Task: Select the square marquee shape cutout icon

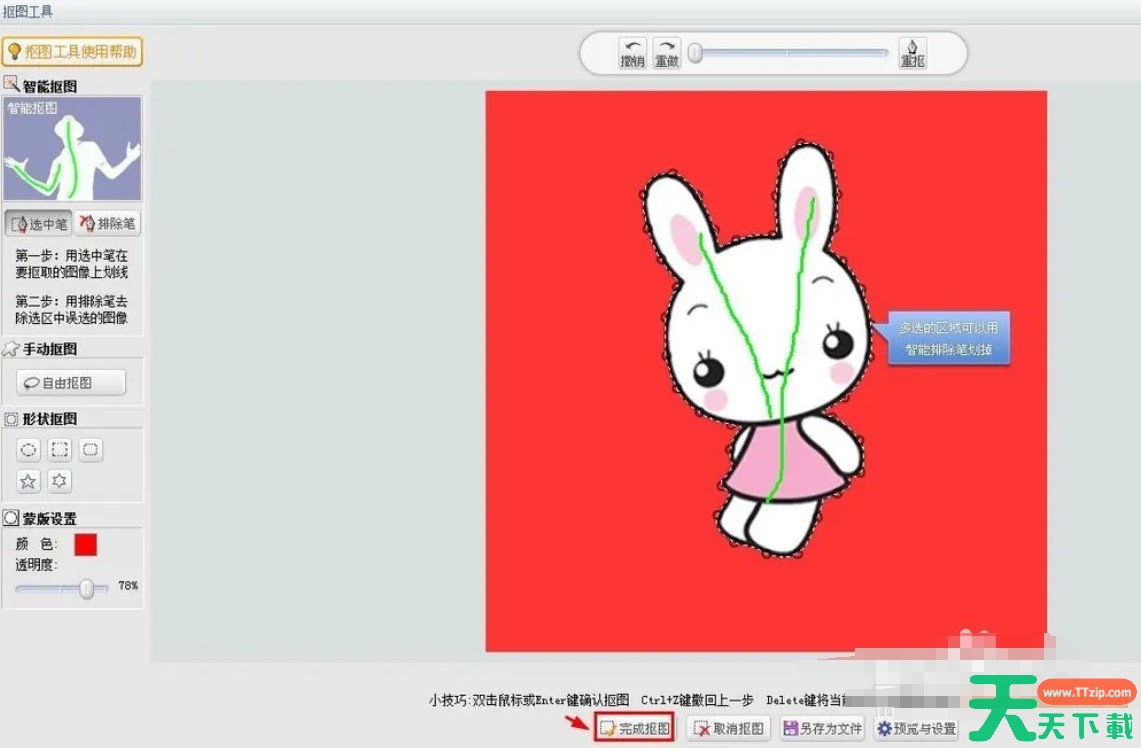Action: pyautogui.click(x=60, y=450)
